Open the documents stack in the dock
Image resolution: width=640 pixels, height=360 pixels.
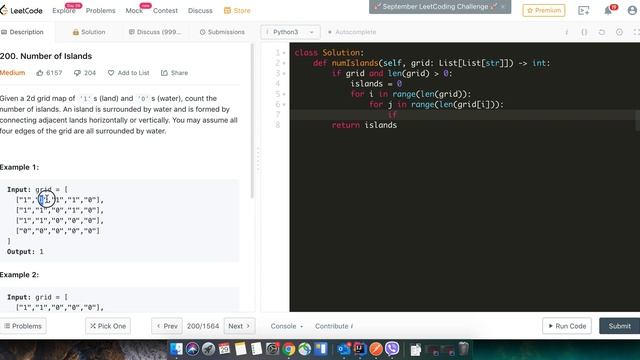416,350
